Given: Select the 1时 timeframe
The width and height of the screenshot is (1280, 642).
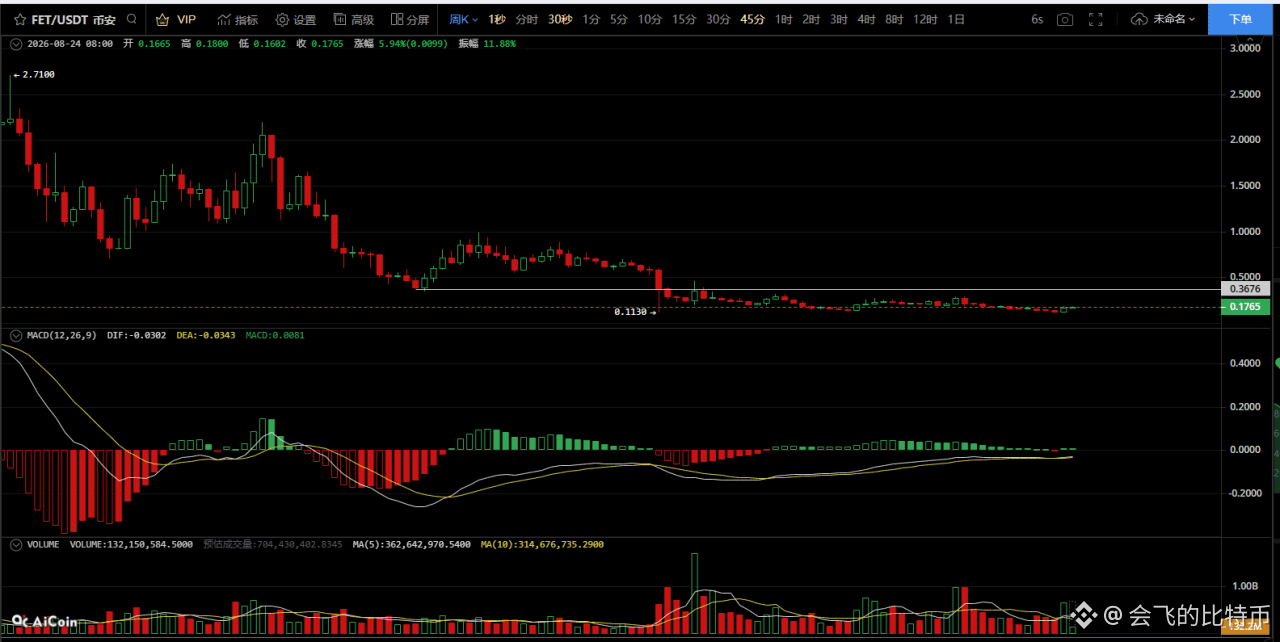Looking at the screenshot, I should pos(784,19).
